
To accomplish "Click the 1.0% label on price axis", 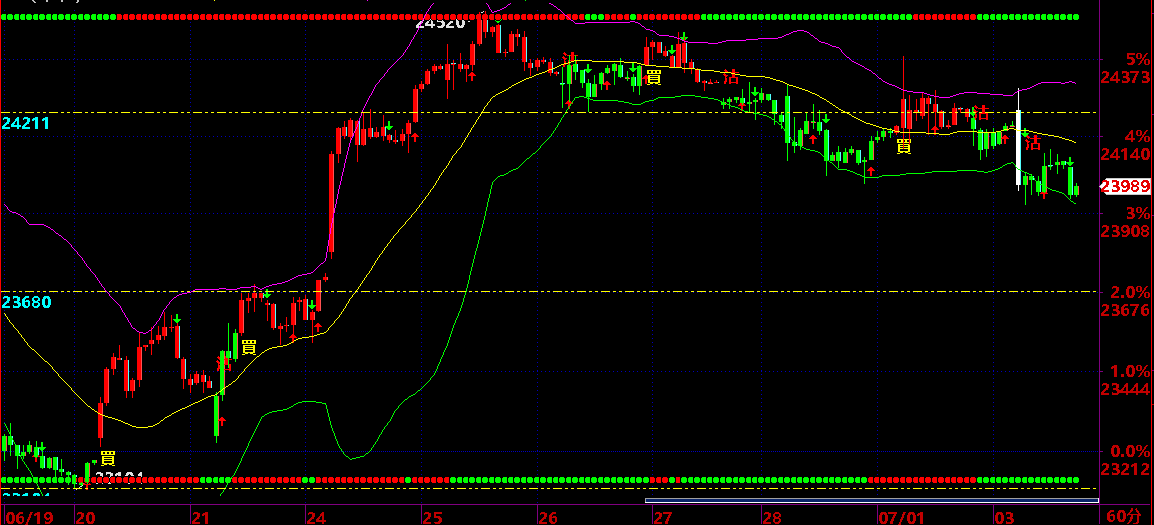I will (x=1130, y=370).
